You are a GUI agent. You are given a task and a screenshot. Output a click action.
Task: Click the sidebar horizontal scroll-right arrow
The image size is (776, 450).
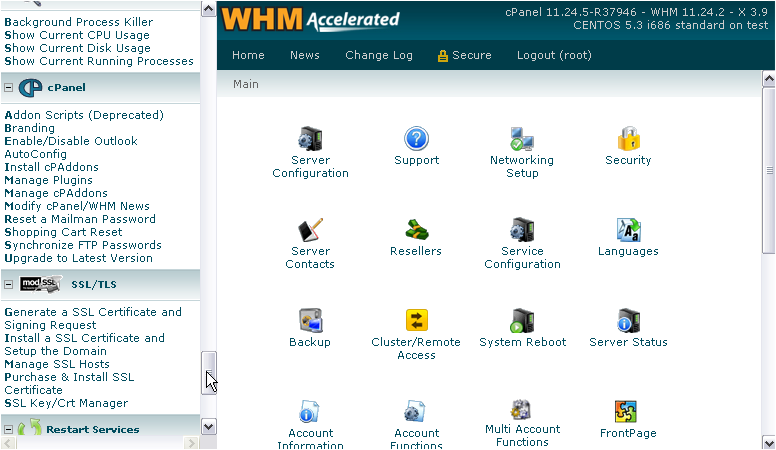pos(191,443)
